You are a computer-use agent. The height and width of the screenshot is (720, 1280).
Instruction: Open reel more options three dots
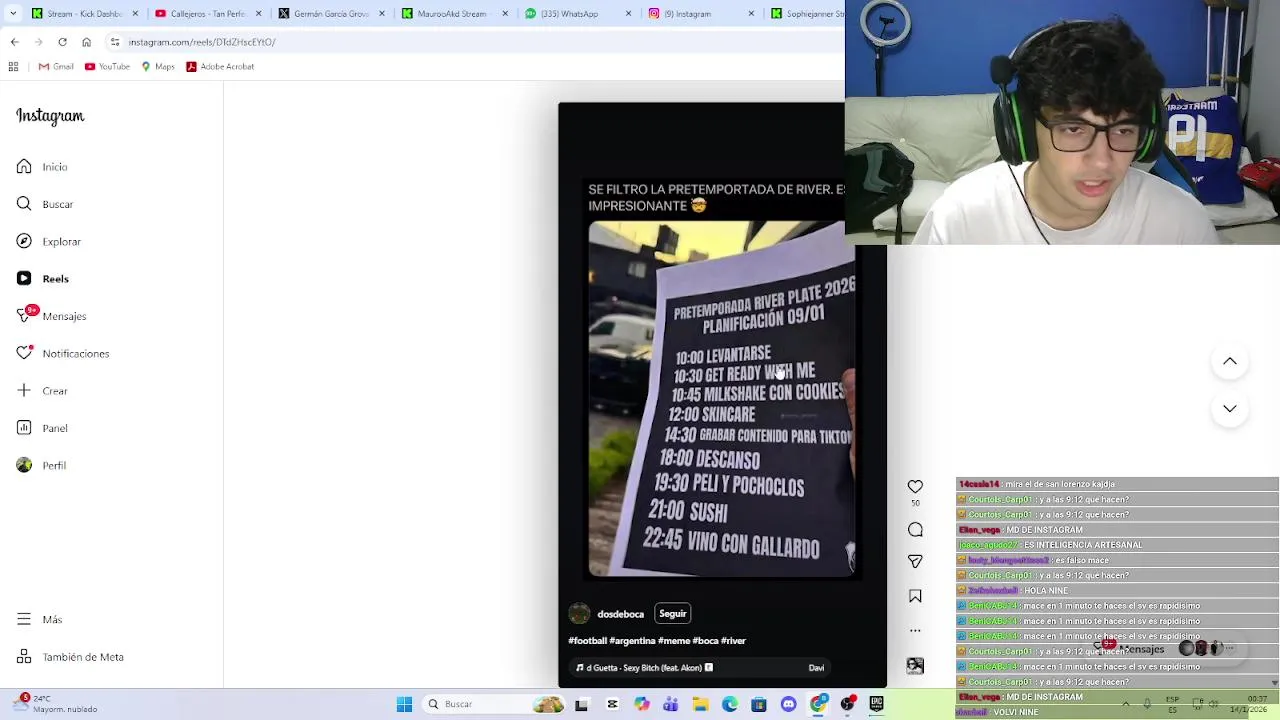click(x=915, y=631)
